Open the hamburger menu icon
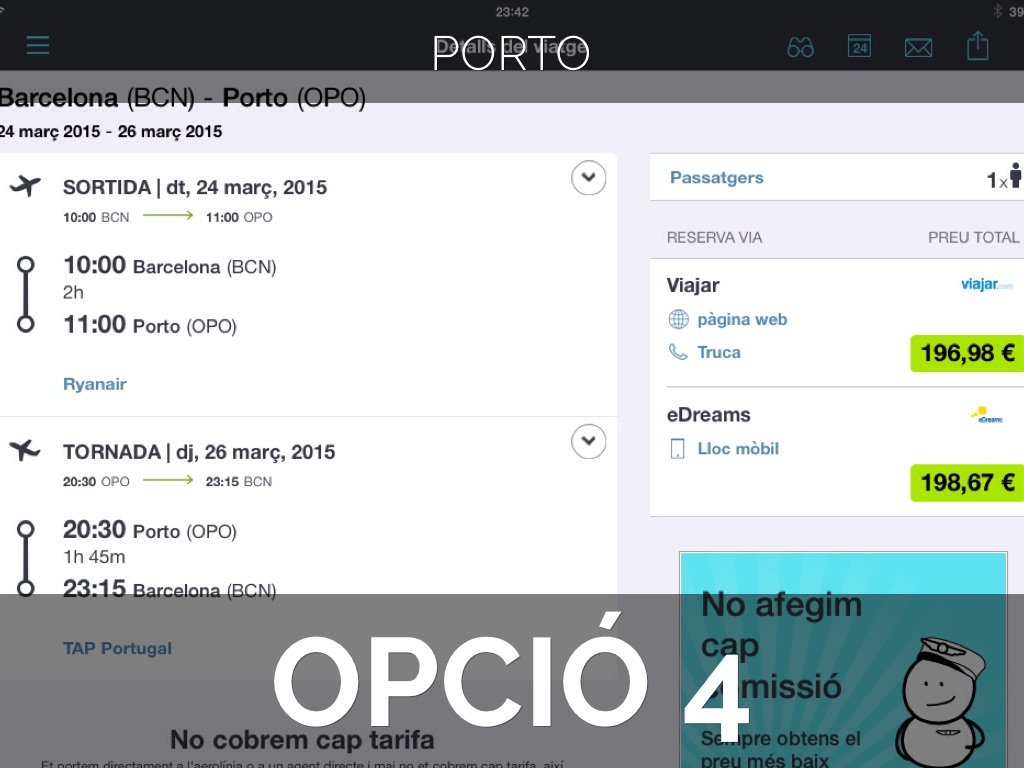 (x=38, y=45)
